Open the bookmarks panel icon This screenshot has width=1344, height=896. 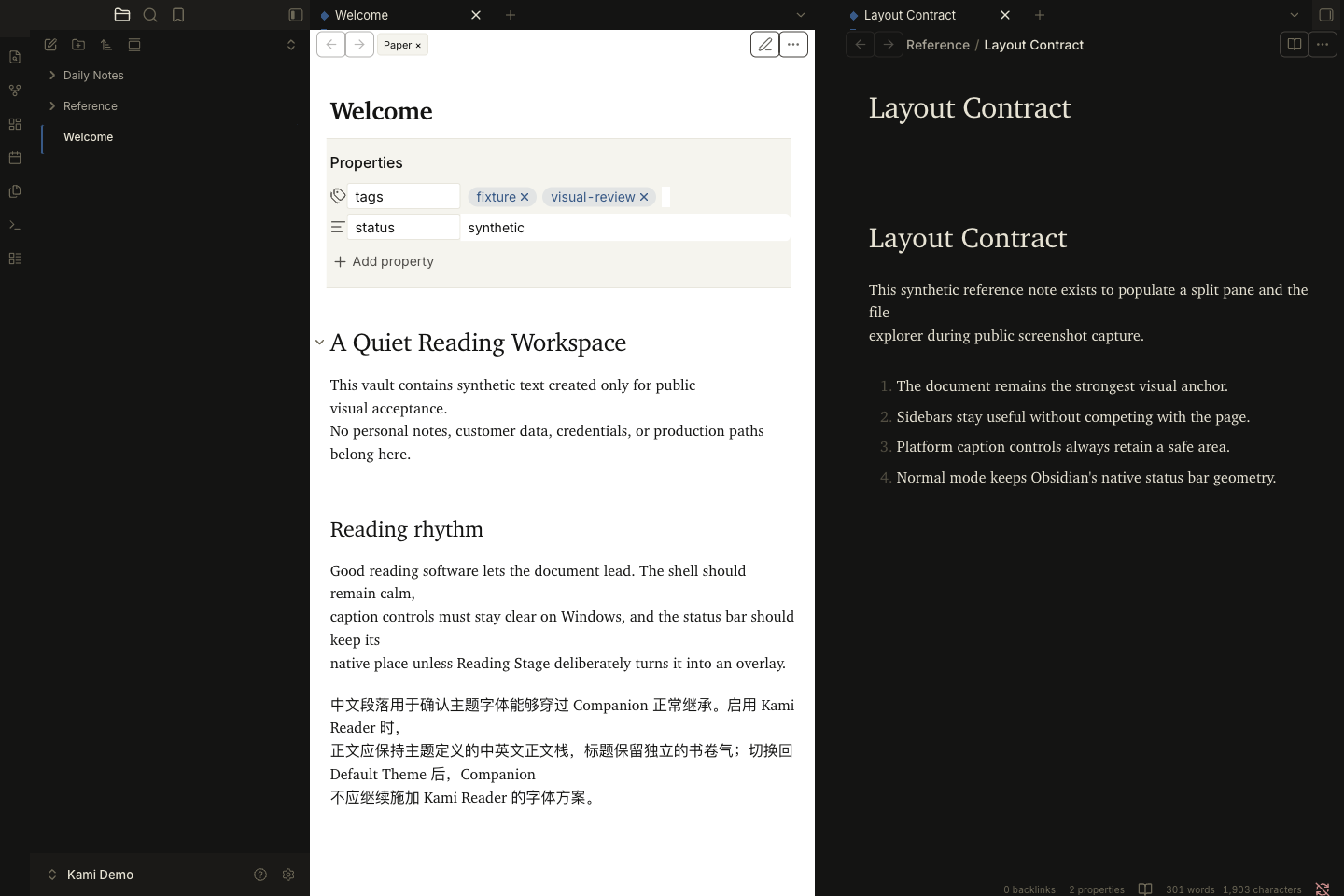coord(178,15)
